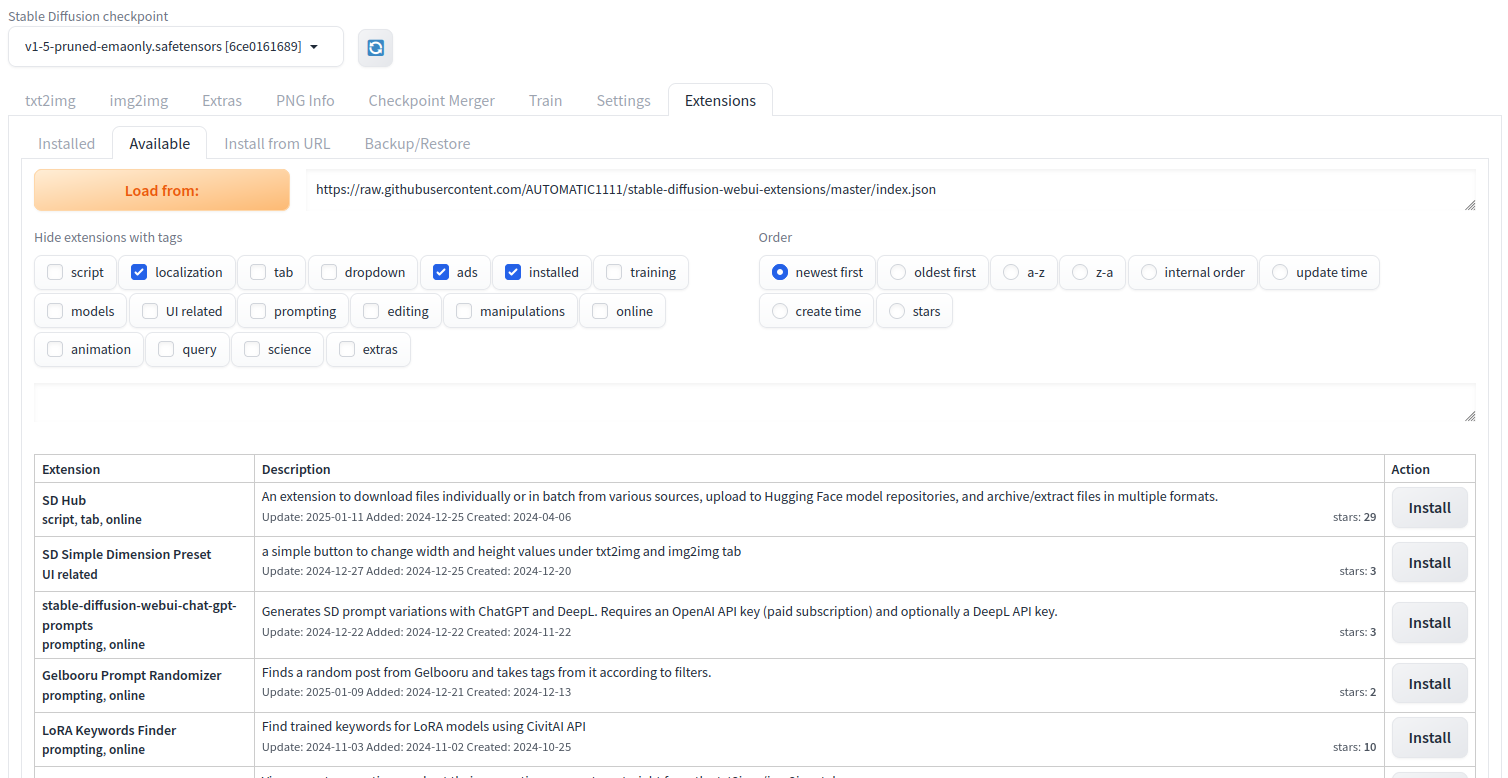Switch to the Installed extensions subtab

(x=66, y=143)
